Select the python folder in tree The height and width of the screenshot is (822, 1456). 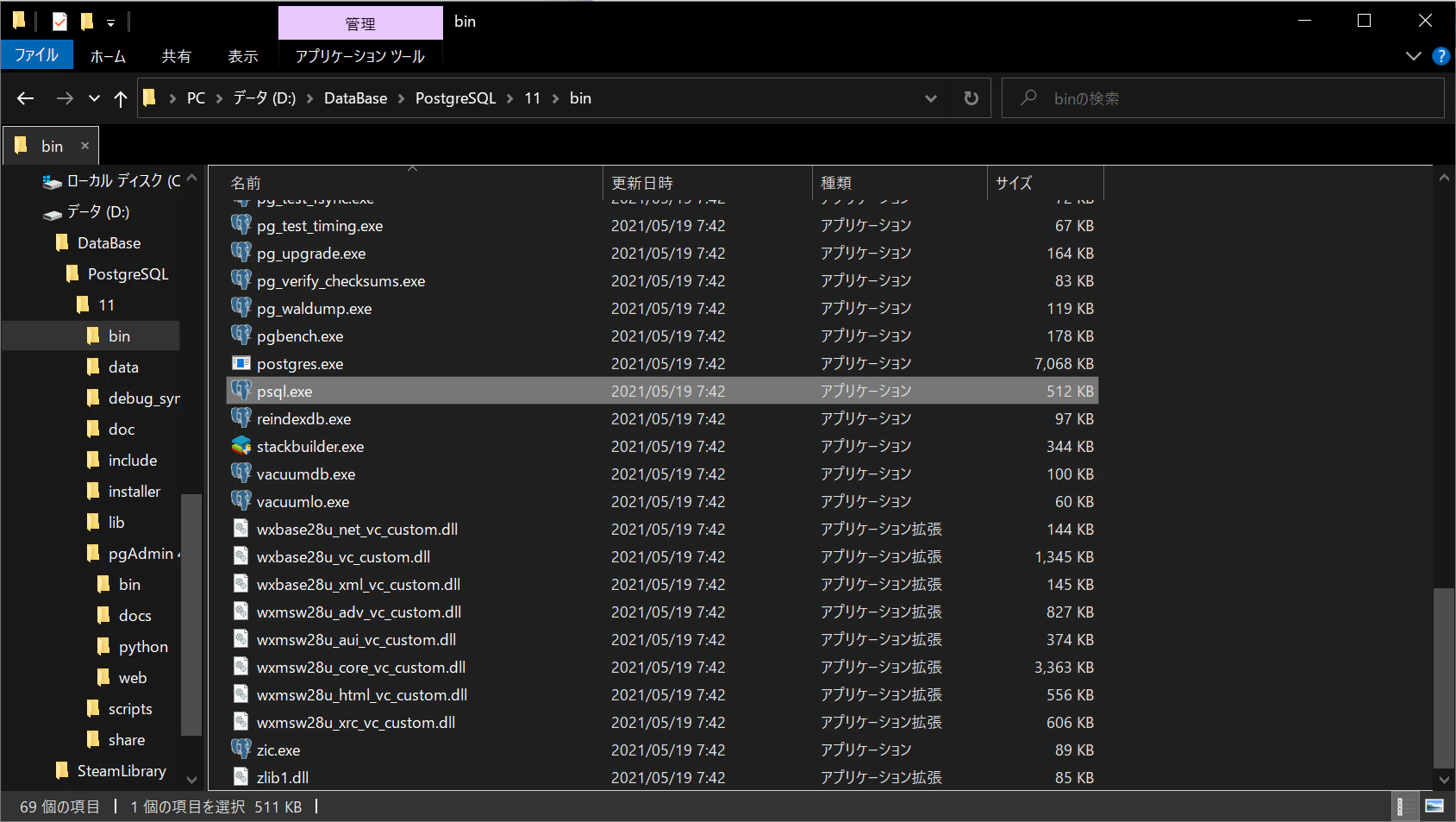click(143, 646)
